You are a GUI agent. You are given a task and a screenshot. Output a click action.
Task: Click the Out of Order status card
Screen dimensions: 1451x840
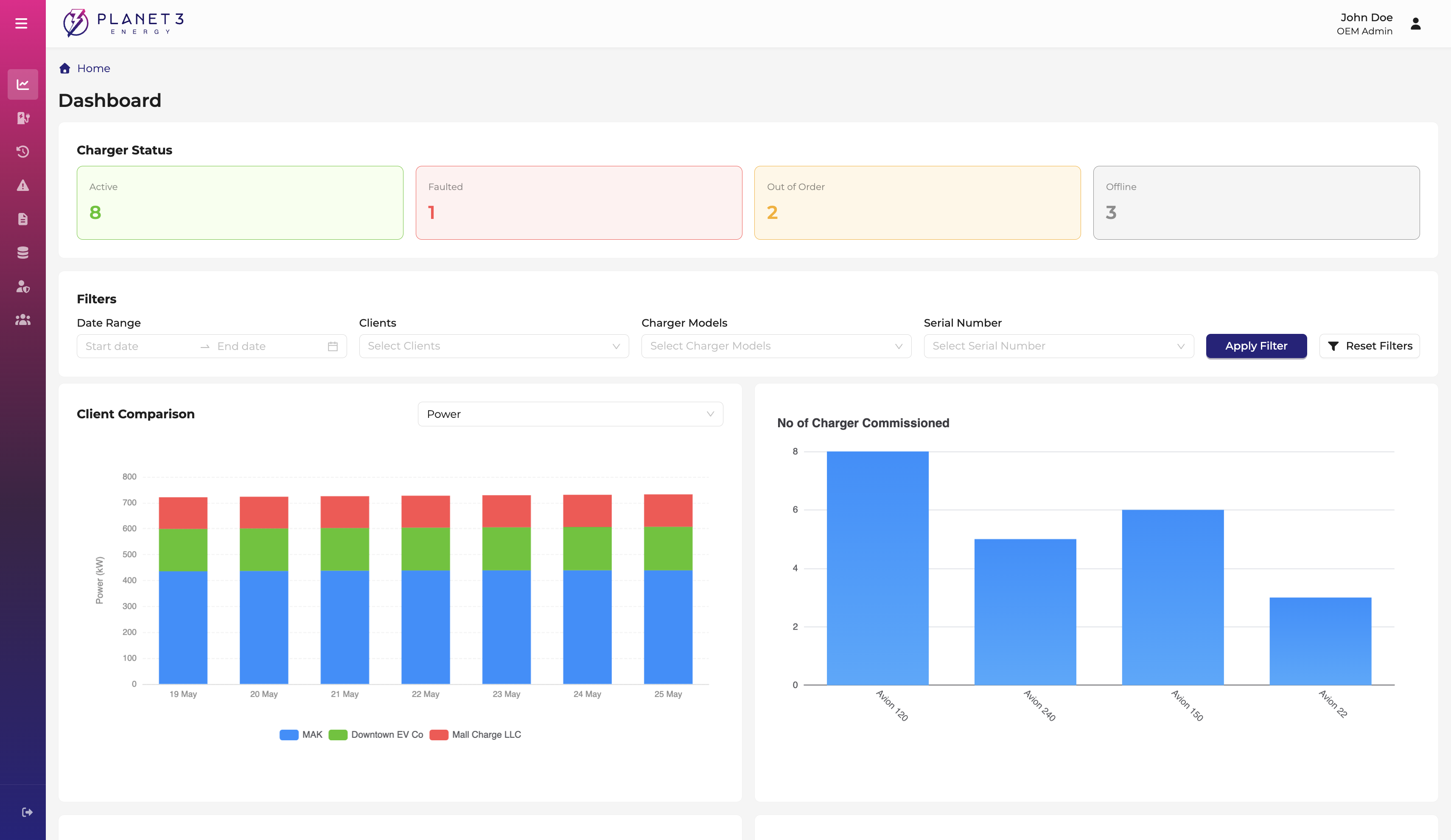tap(917, 203)
